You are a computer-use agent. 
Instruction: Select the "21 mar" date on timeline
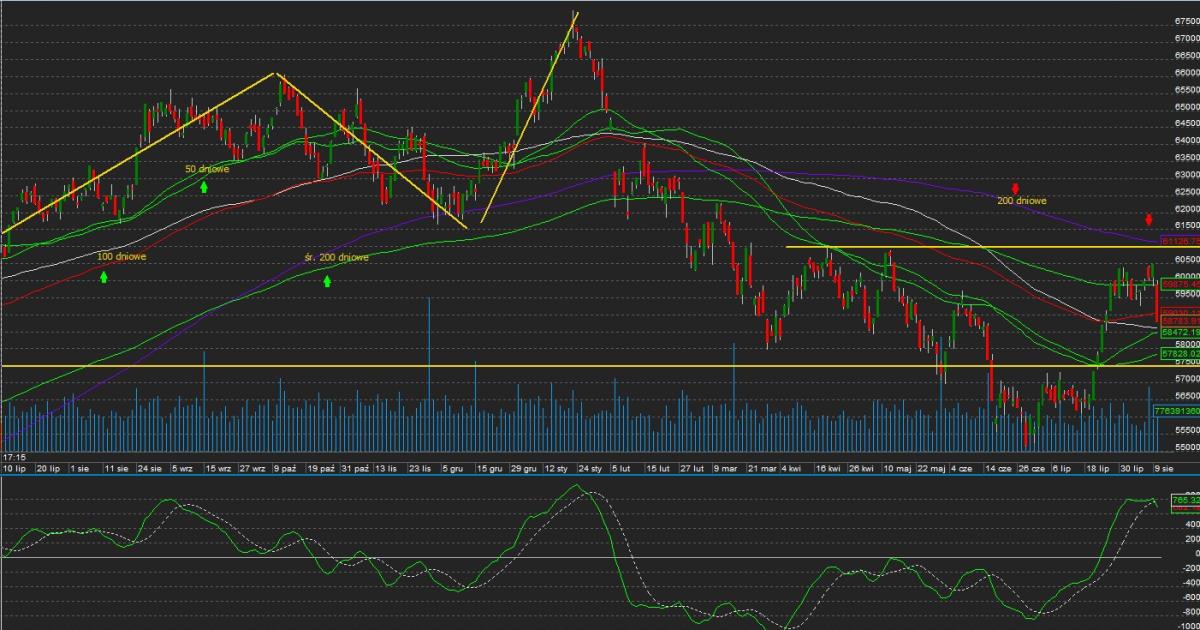click(x=761, y=468)
